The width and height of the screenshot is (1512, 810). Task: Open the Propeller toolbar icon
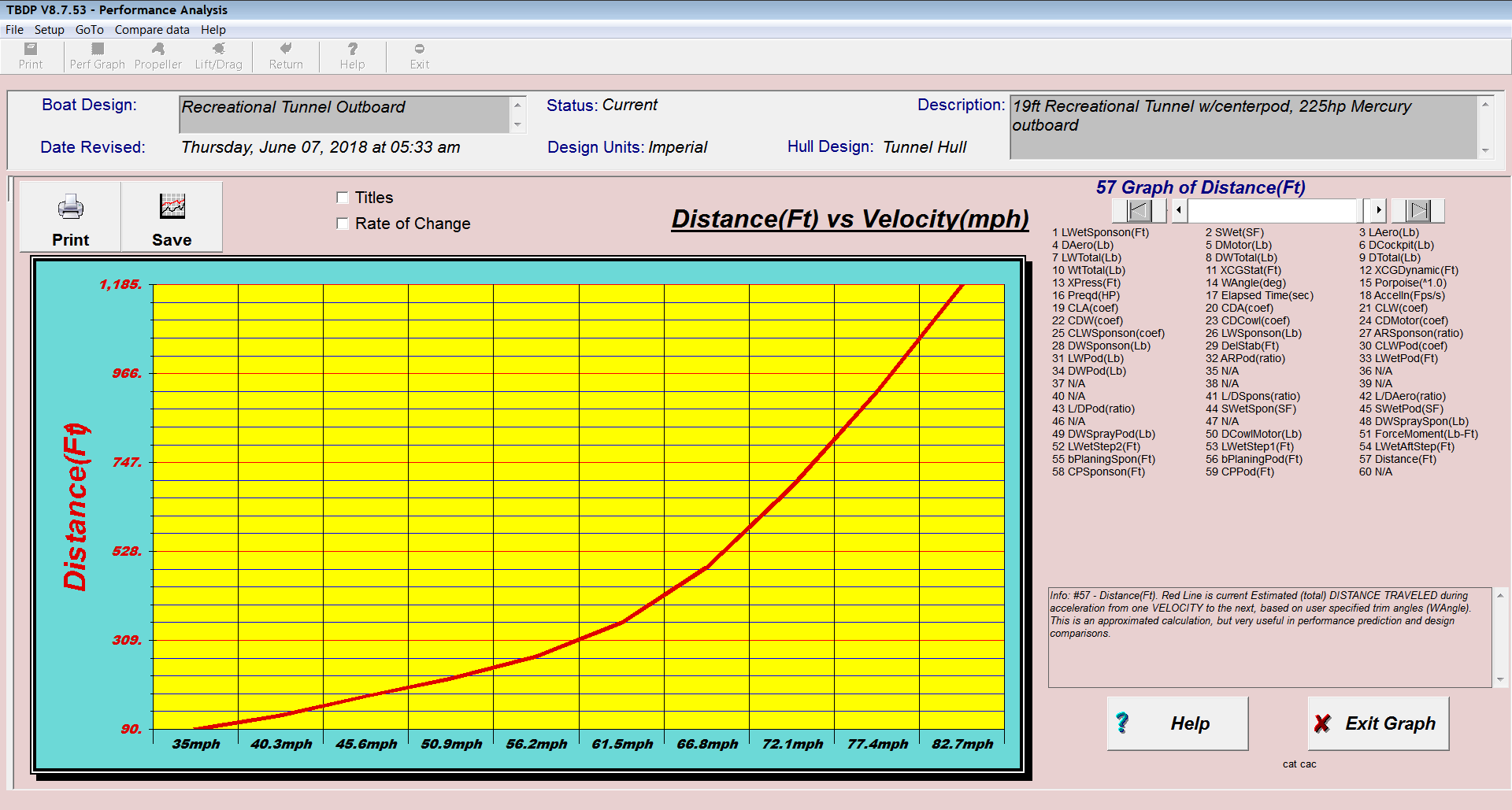point(157,56)
